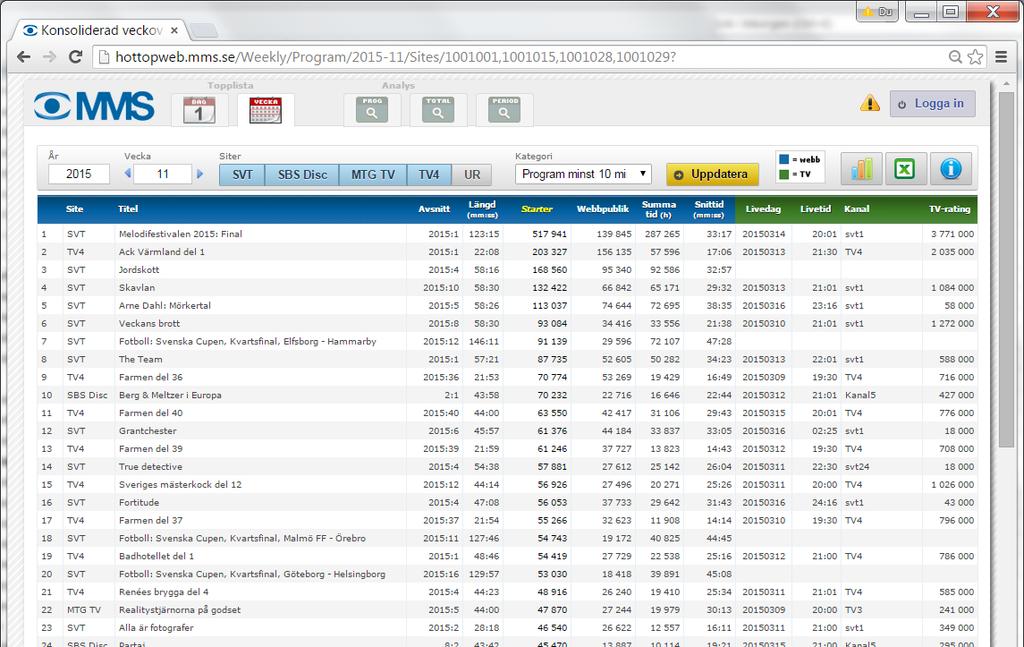This screenshot has height=647, width=1024.
Task: Reload the page with the refresh icon
Action: coord(75,57)
